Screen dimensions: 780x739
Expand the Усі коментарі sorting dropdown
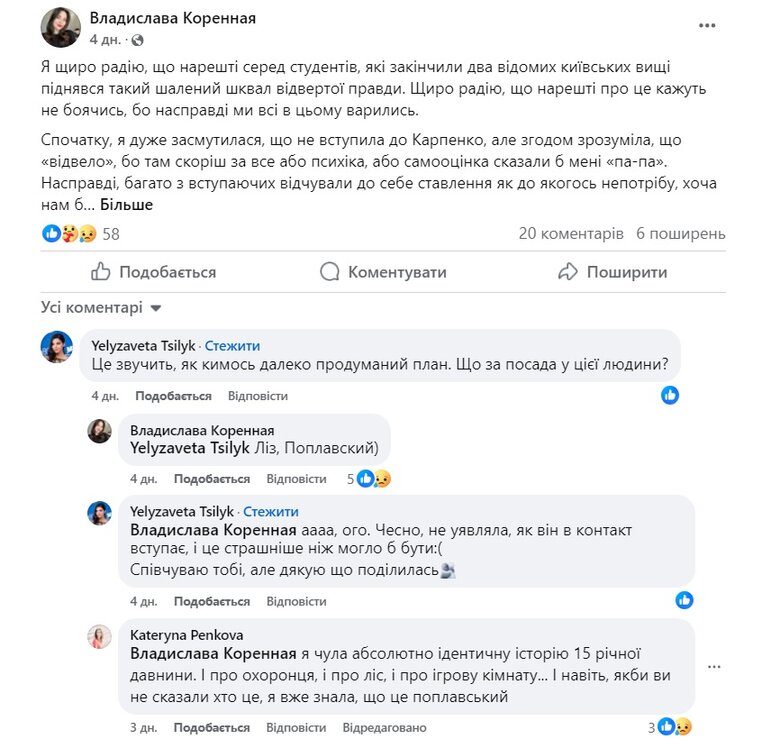(x=100, y=307)
